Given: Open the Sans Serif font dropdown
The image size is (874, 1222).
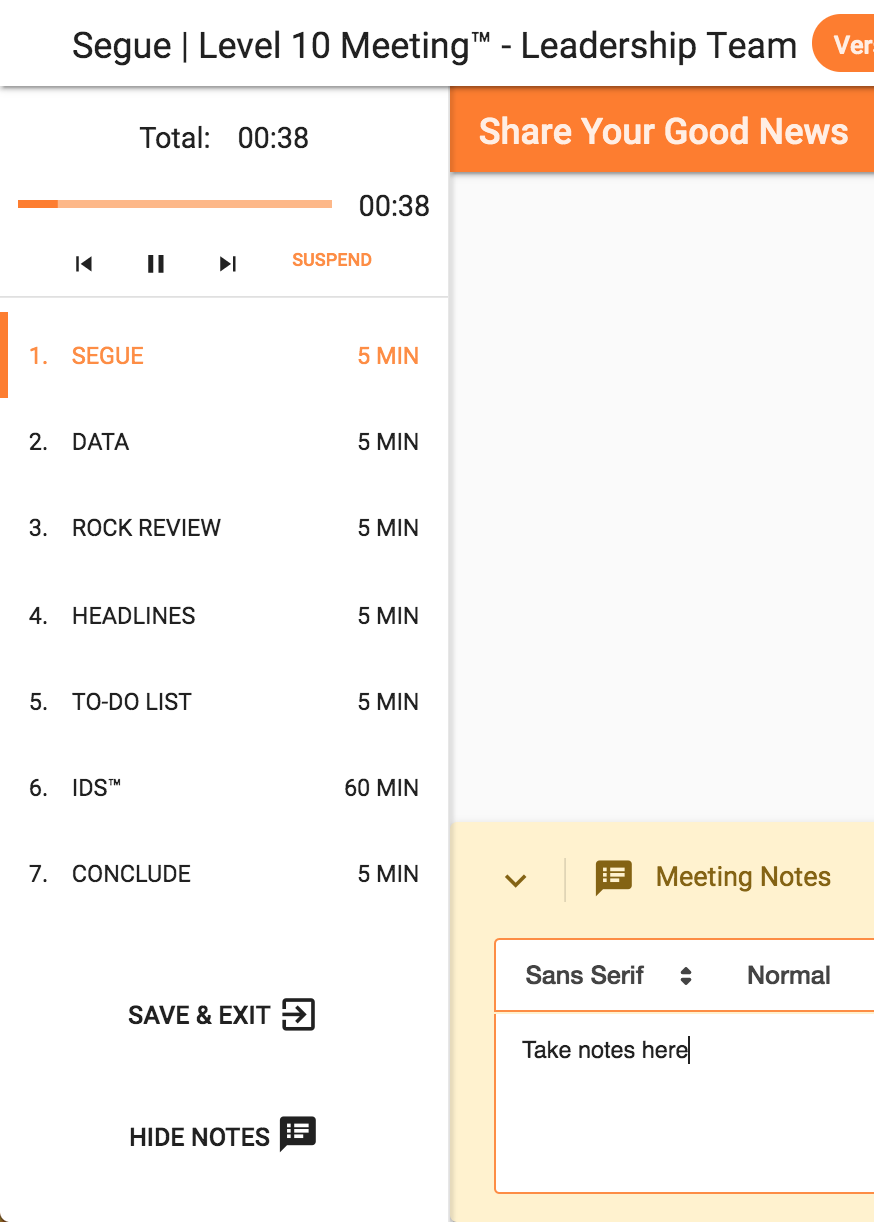Looking at the screenshot, I should 609,975.
